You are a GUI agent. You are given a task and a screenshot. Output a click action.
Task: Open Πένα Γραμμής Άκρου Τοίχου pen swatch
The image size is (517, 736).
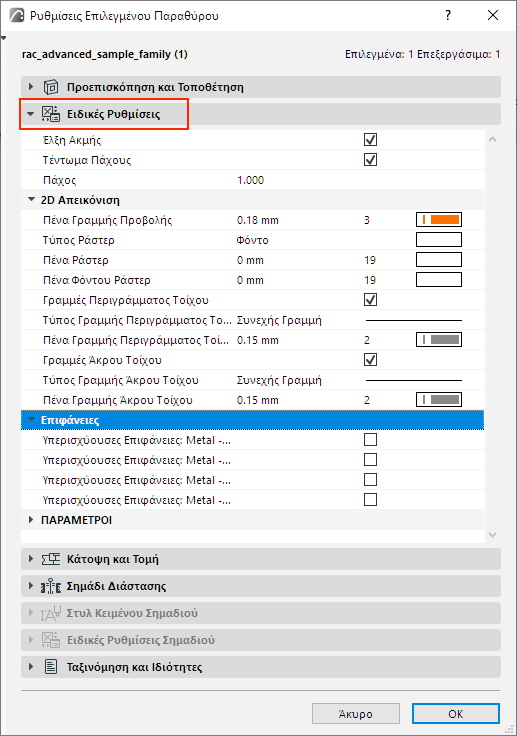[x=439, y=400]
